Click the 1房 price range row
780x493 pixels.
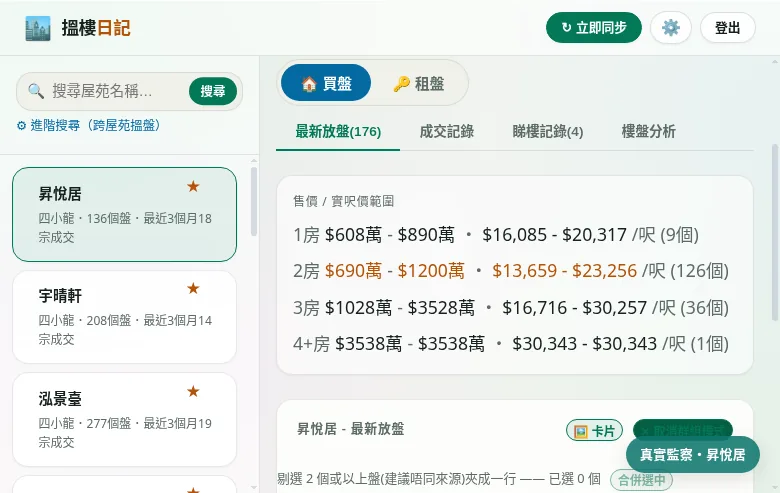[x=496, y=234]
